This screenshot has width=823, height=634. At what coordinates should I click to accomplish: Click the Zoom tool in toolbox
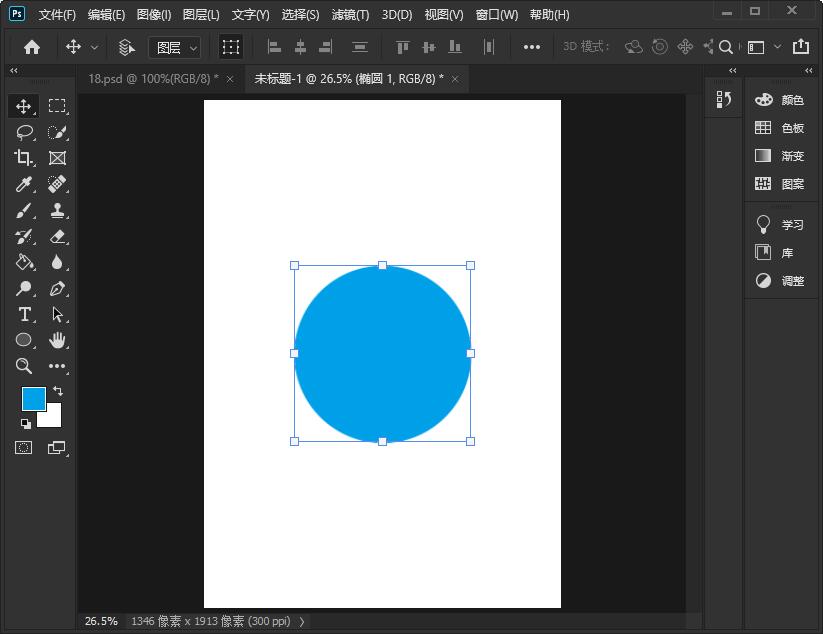tap(24, 367)
